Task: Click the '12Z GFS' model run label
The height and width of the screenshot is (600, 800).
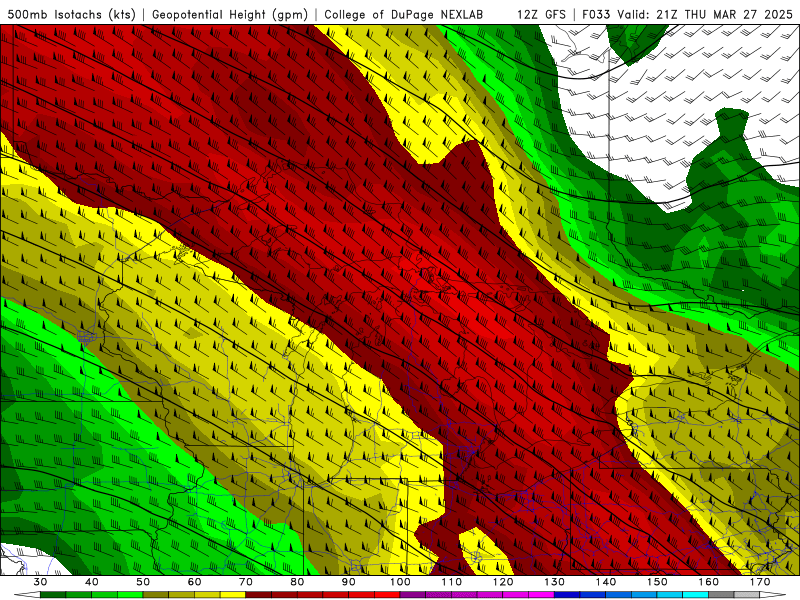Action: tap(541, 14)
